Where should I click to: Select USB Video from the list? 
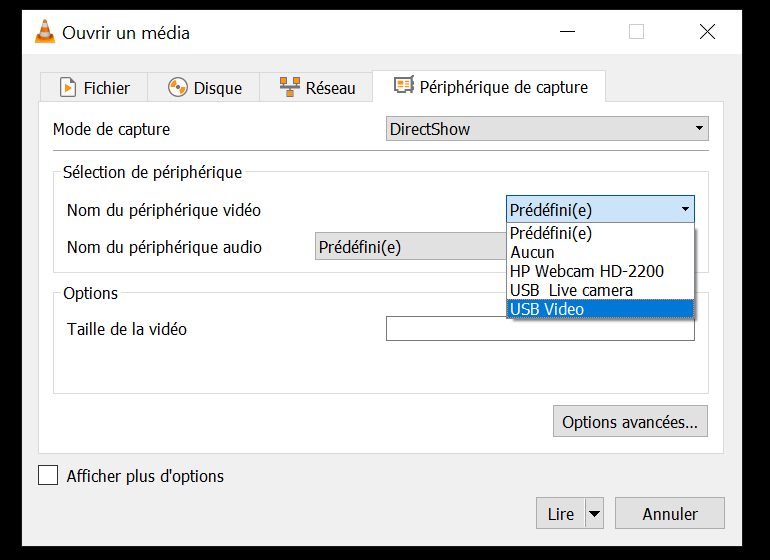(600, 309)
